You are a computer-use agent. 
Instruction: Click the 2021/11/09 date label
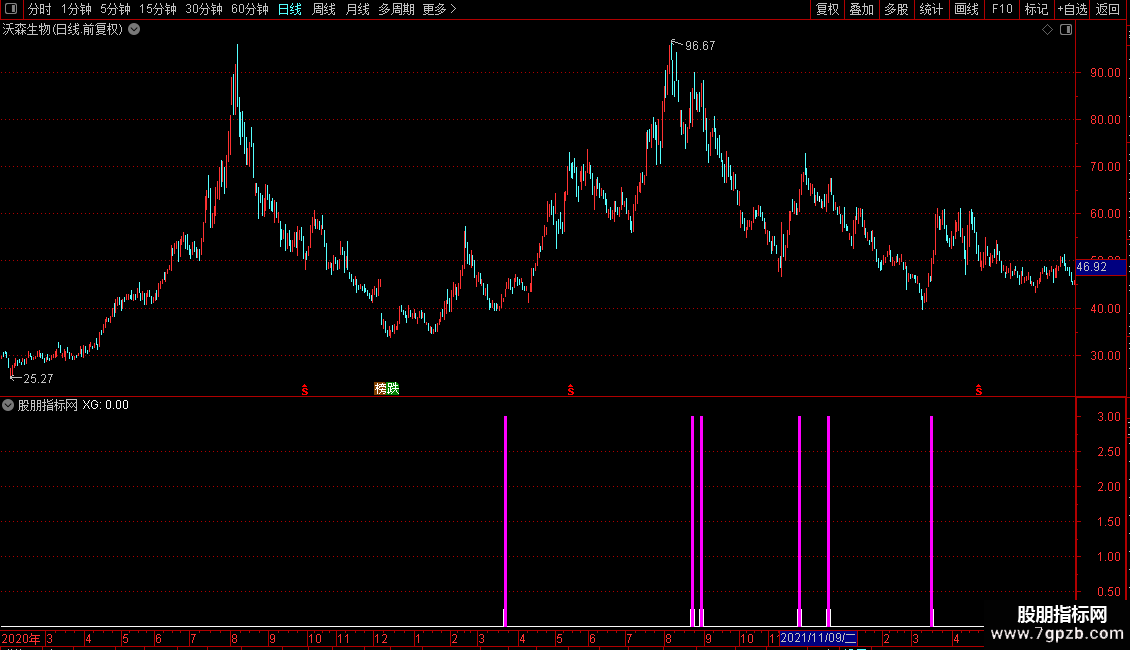point(818,638)
